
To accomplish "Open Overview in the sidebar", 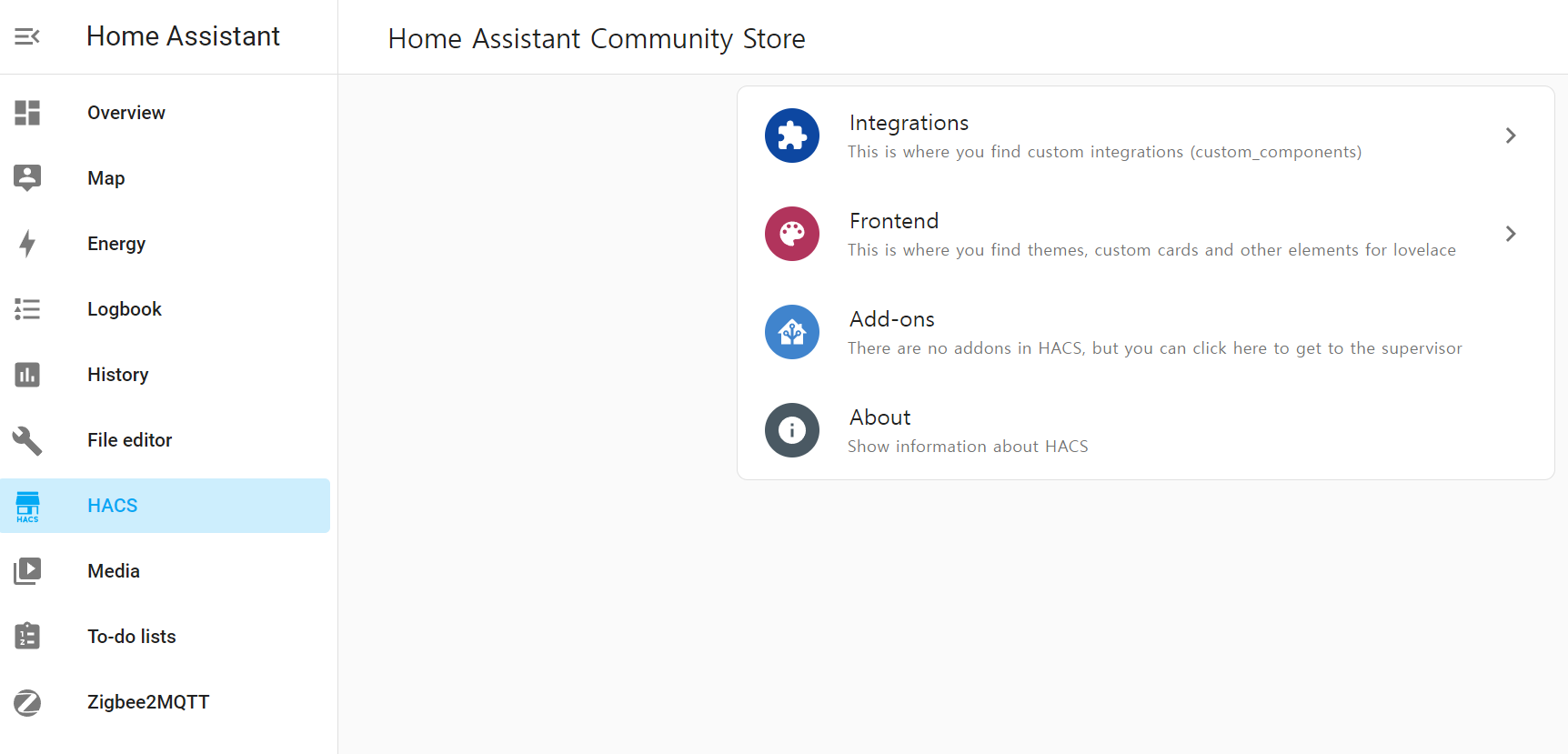I will click(126, 113).
